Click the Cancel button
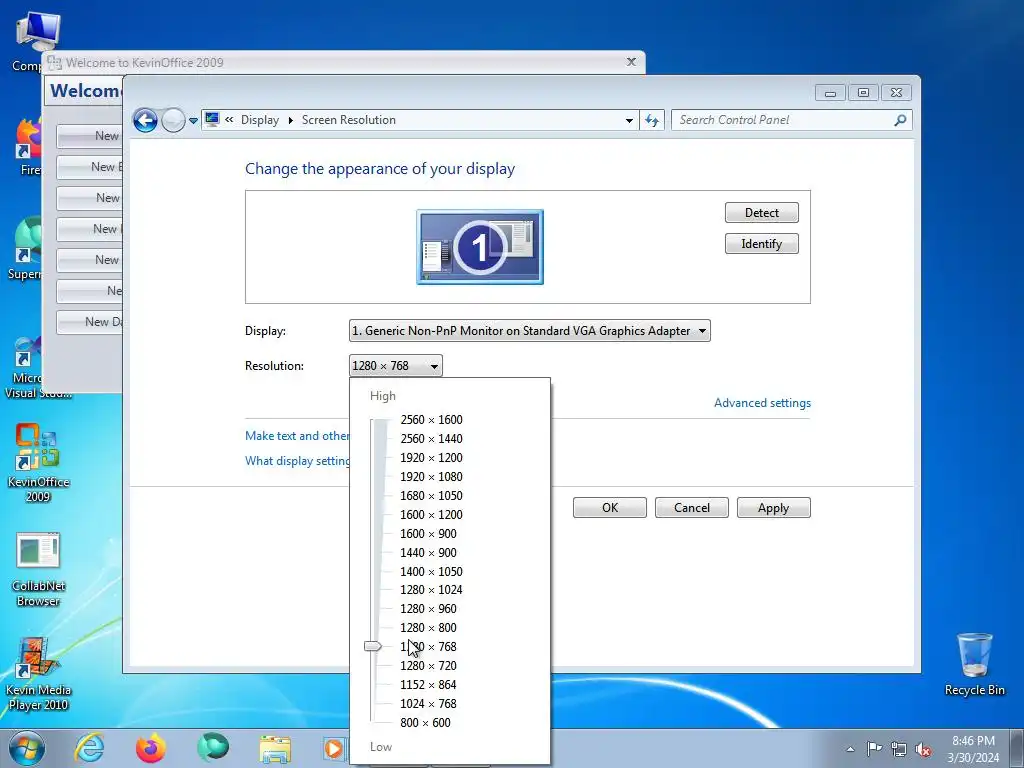 click(692, 508)
